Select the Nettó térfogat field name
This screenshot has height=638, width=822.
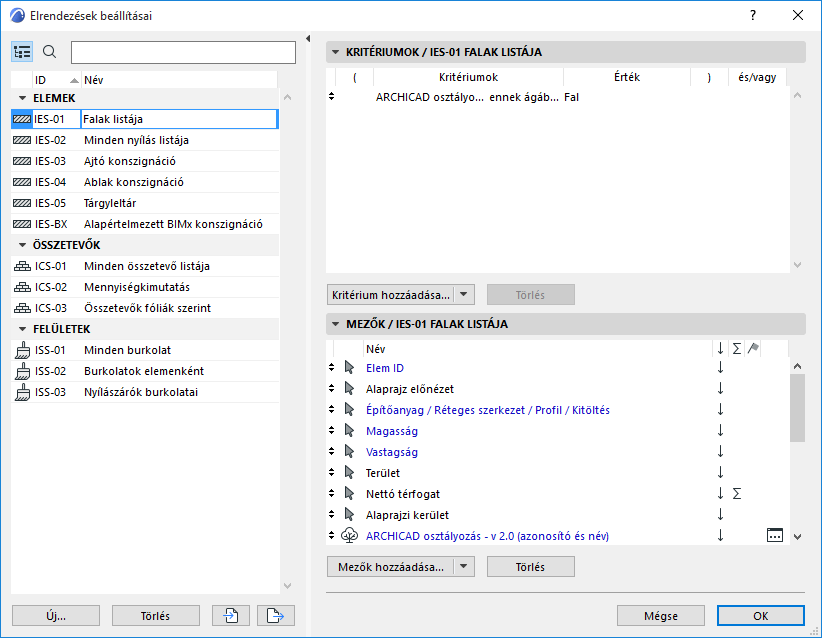(403, 493)
